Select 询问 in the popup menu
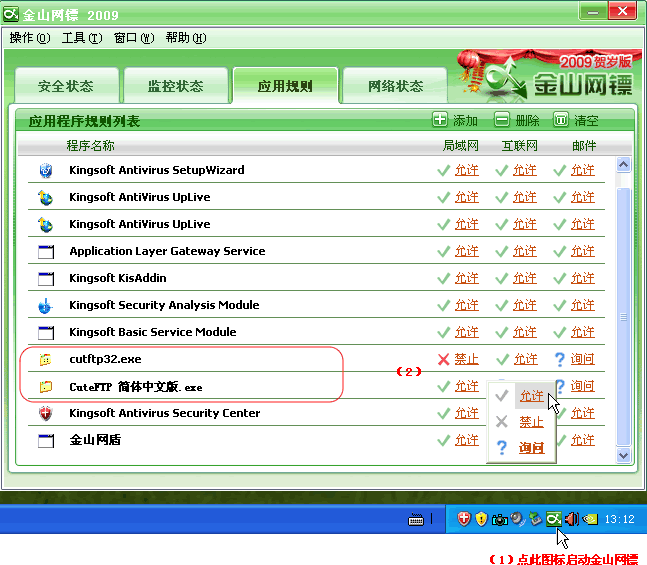Viewport: 647px width, 565px height. (531, 448)
